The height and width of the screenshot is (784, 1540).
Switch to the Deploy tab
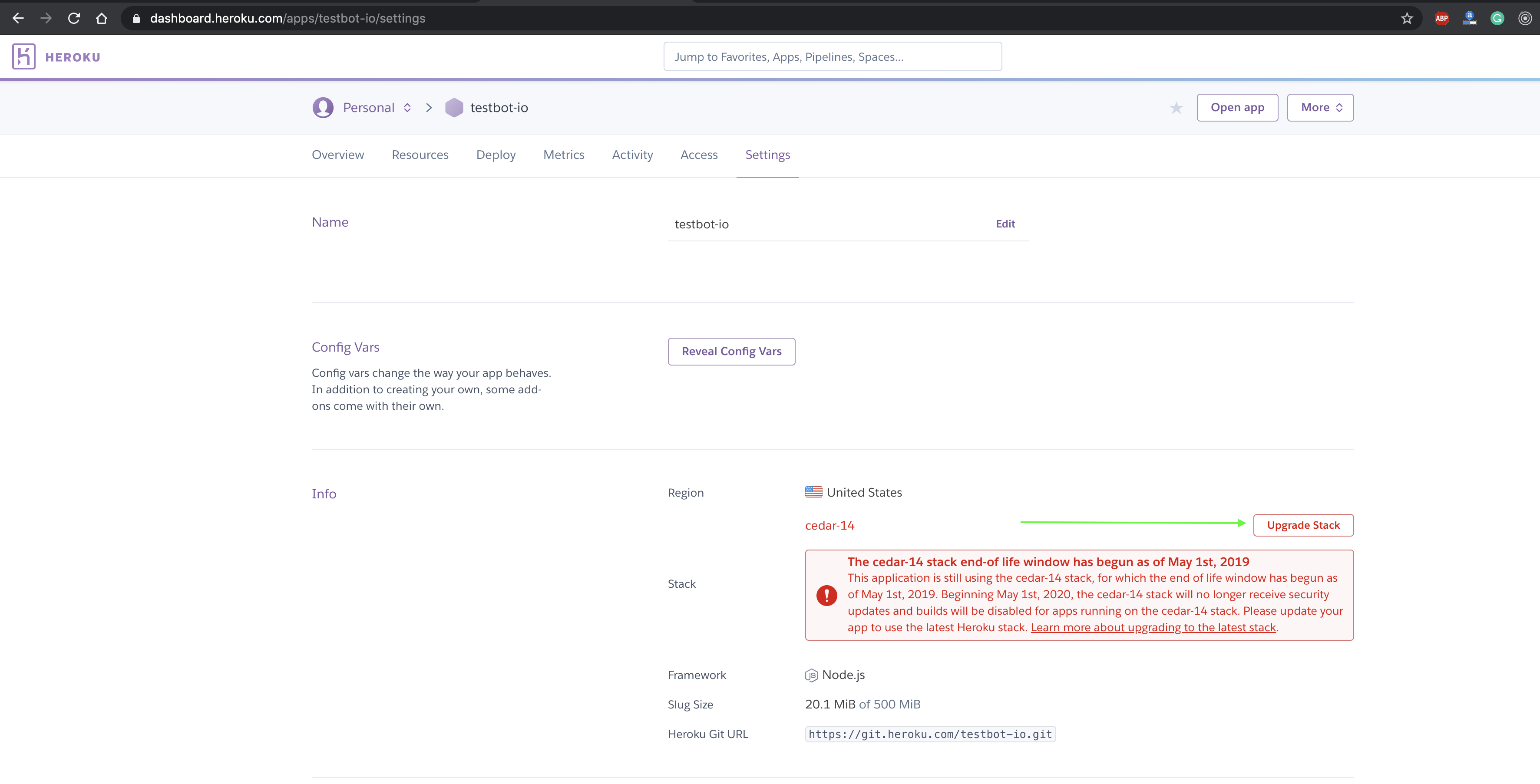click(x=496, y=155)
